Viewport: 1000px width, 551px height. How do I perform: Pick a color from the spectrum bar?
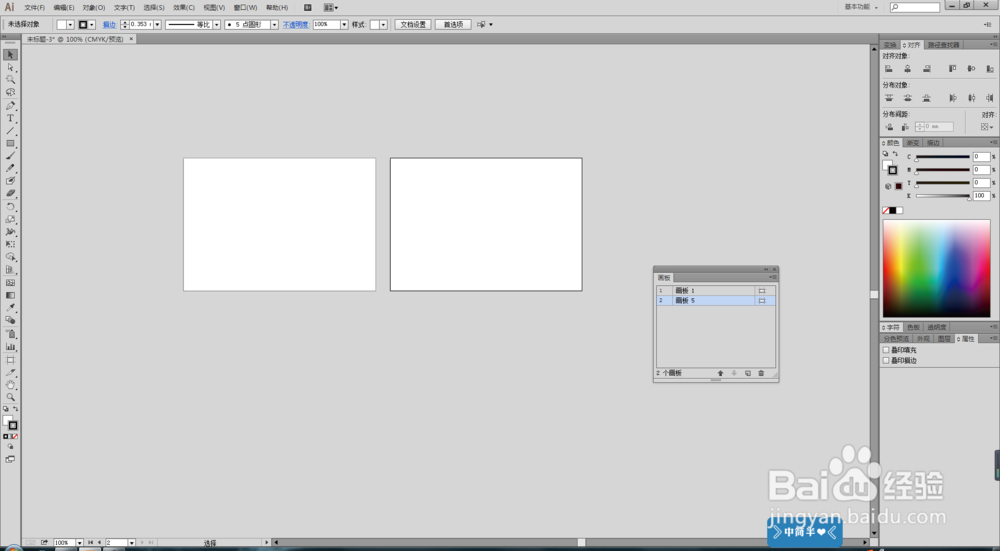[936, 268]
